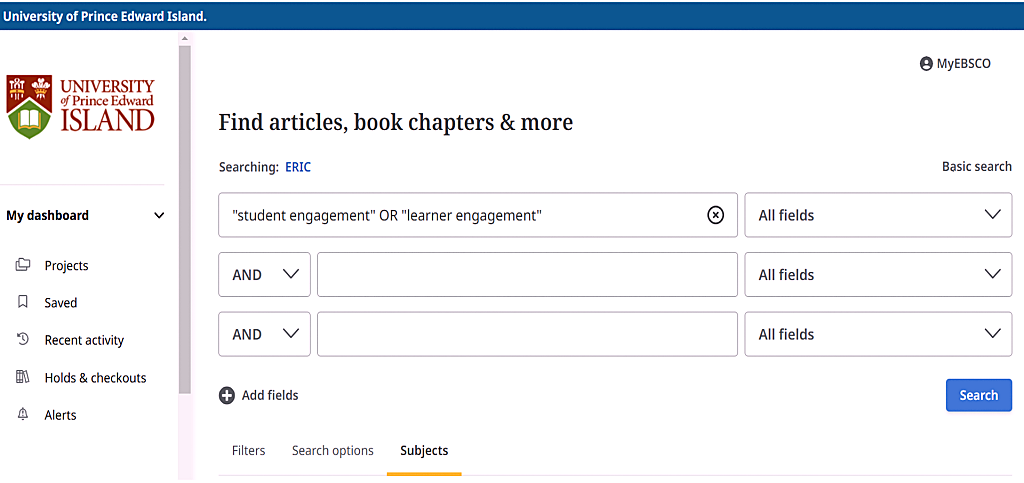1024x483 pixels.
Task: Open first row All fields dropdown
Action: point(878,215)
